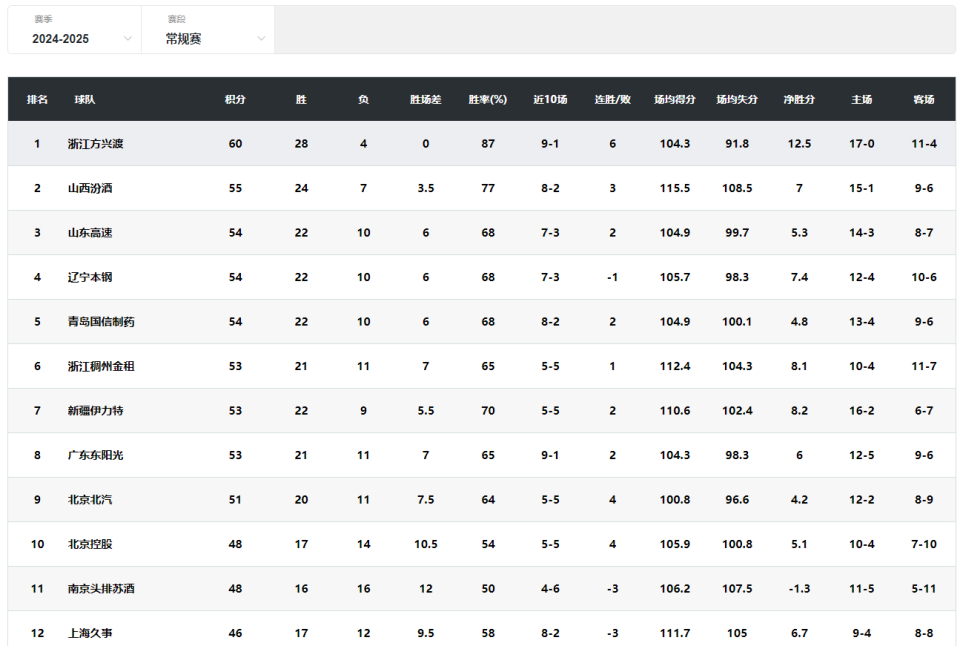Image resolution: width=960 pixels, height=646 pixels.
Task: Open team 山西汾酒
Action: click(90, 188)
